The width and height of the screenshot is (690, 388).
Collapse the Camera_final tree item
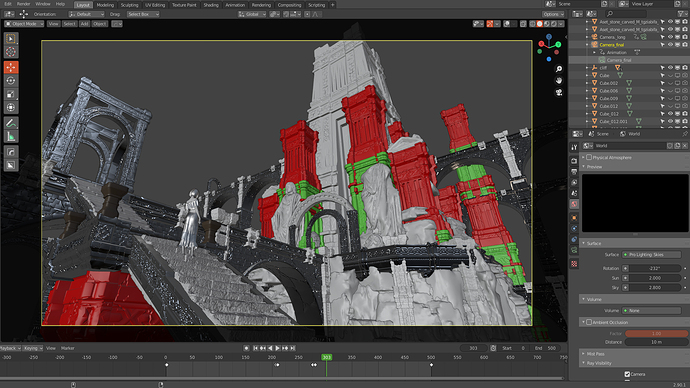point(587,45)
